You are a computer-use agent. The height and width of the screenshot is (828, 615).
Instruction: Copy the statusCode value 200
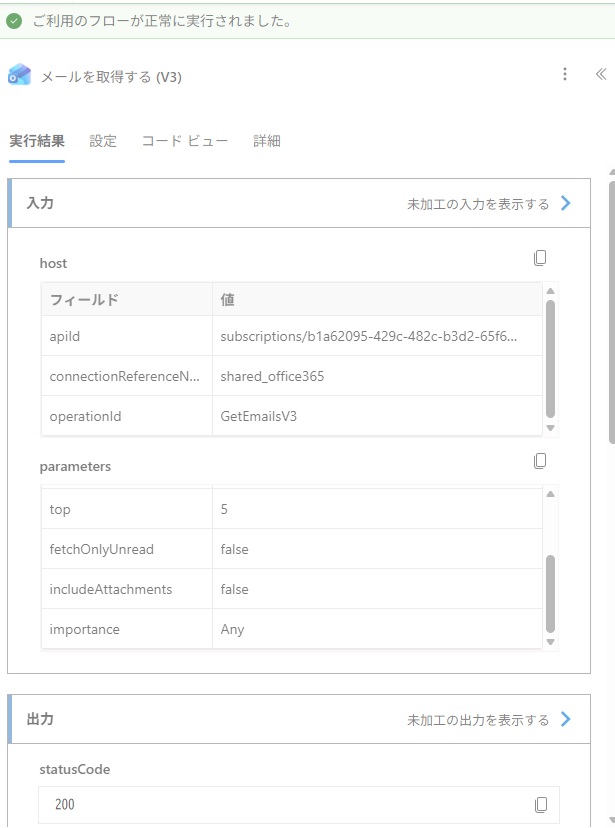(x=541, y=805)
